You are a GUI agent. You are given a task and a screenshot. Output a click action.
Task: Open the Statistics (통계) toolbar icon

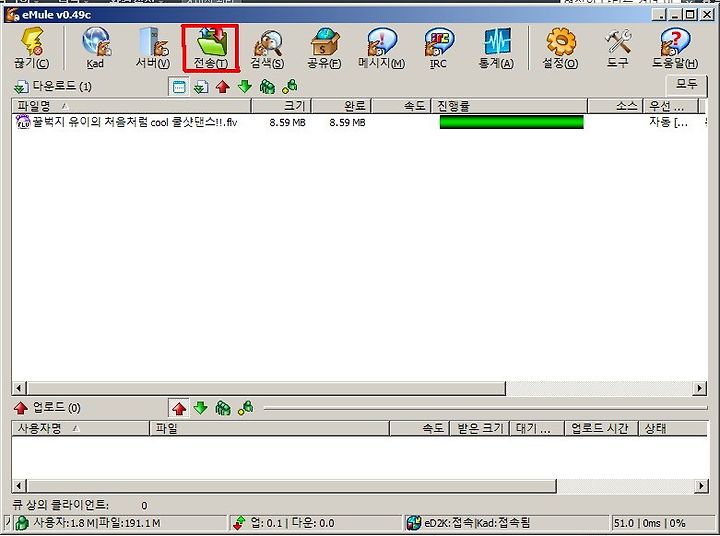pos(496,48)
